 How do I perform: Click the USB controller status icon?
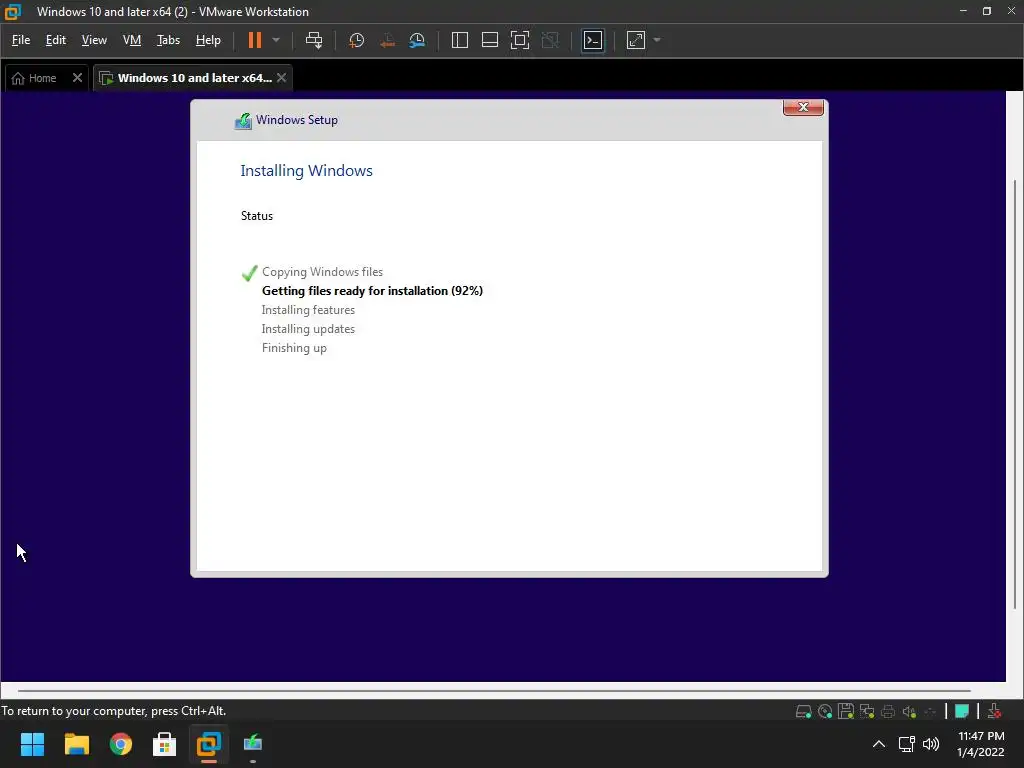click(930, 712)
